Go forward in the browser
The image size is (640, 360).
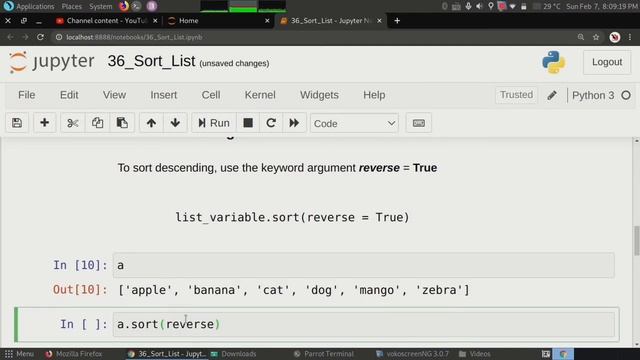tap(25, 37)
